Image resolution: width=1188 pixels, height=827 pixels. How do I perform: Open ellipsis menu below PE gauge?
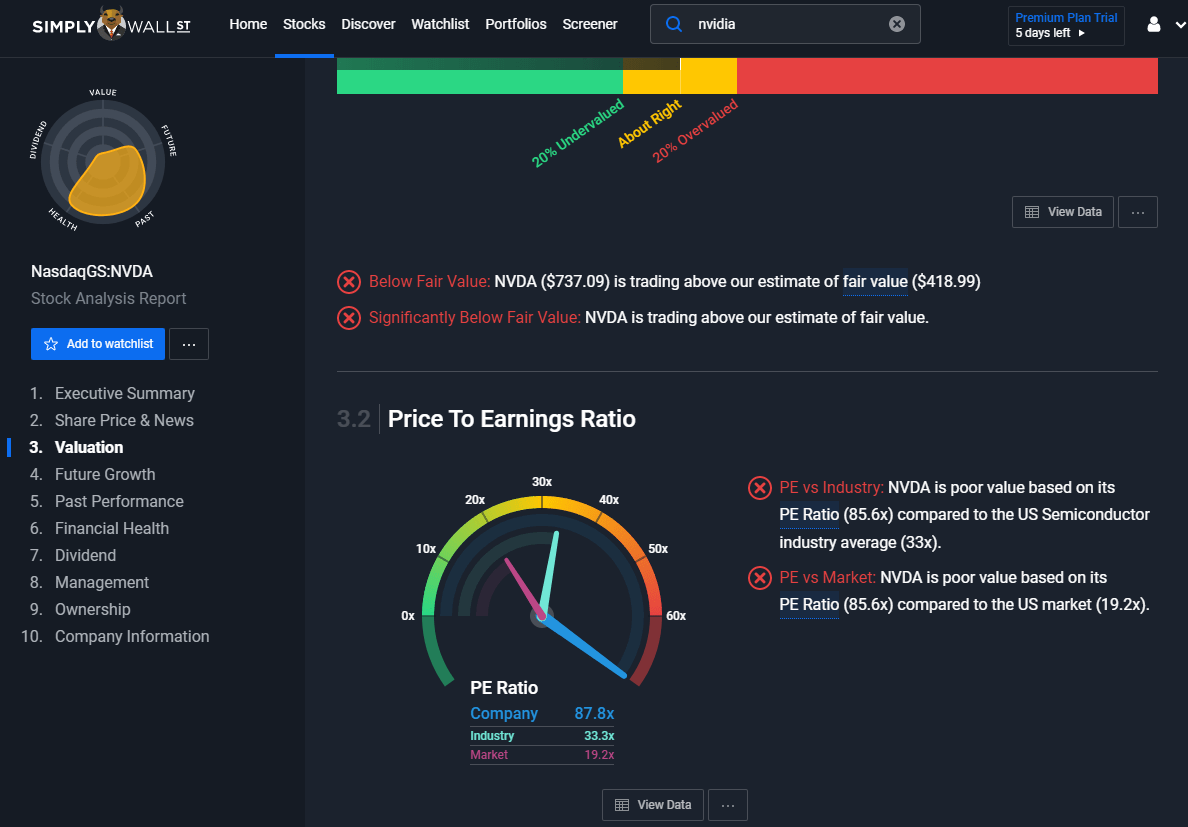728,805
